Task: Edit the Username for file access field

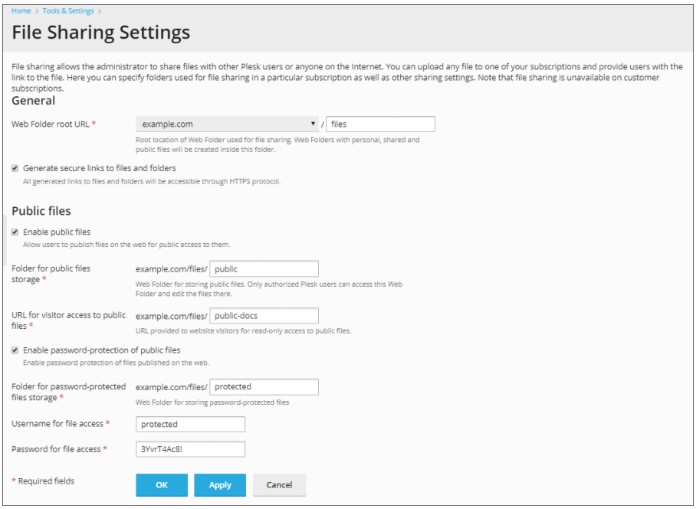Action: tap(190, 424)
